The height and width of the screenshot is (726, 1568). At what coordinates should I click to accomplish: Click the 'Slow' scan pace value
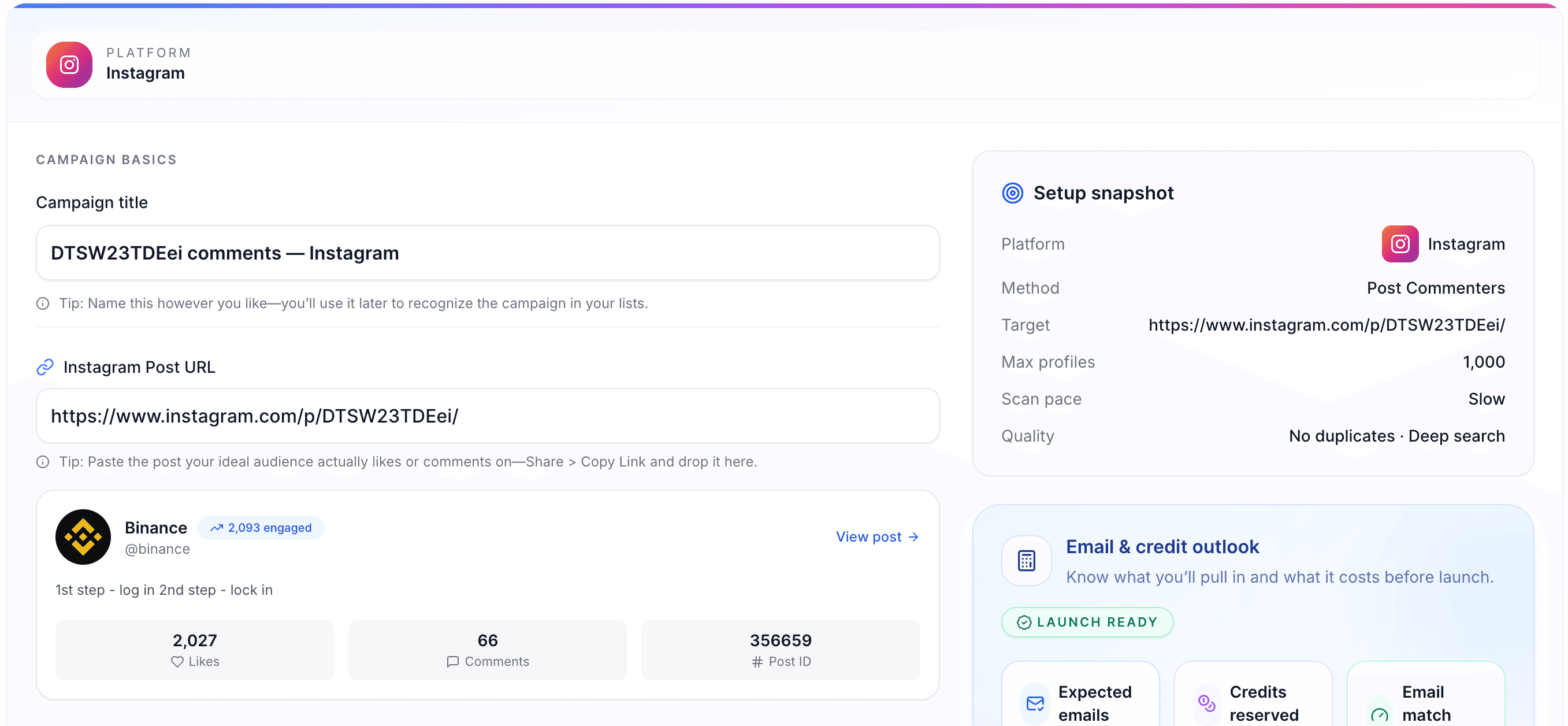(x=1487, y=399)
